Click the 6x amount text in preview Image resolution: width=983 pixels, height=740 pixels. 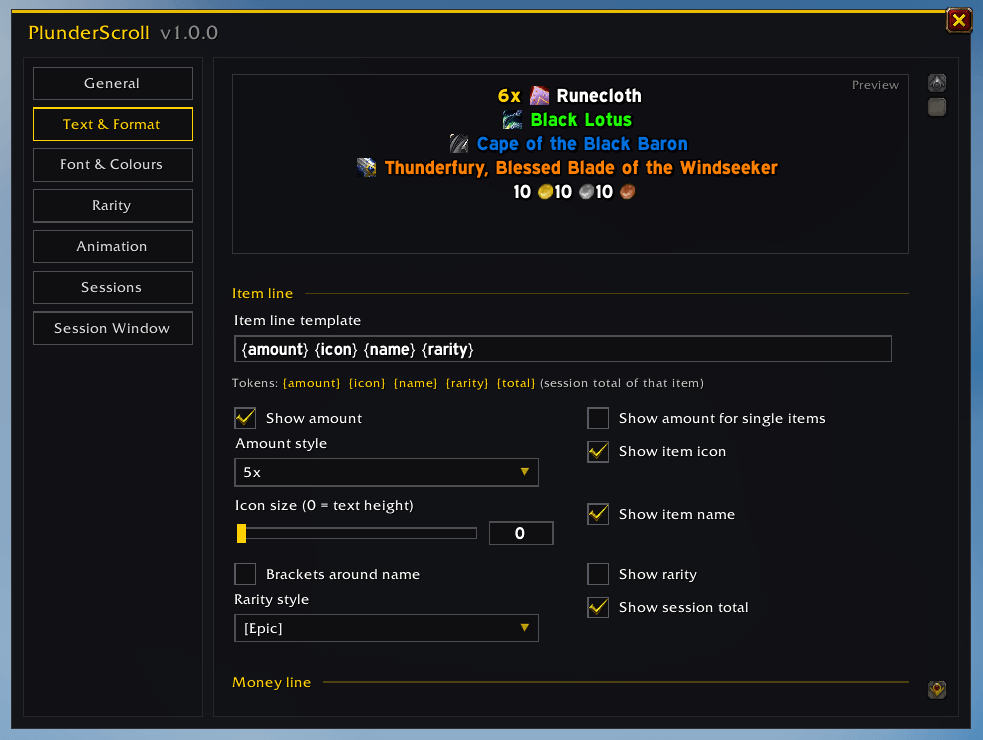[x=509, y=95]
